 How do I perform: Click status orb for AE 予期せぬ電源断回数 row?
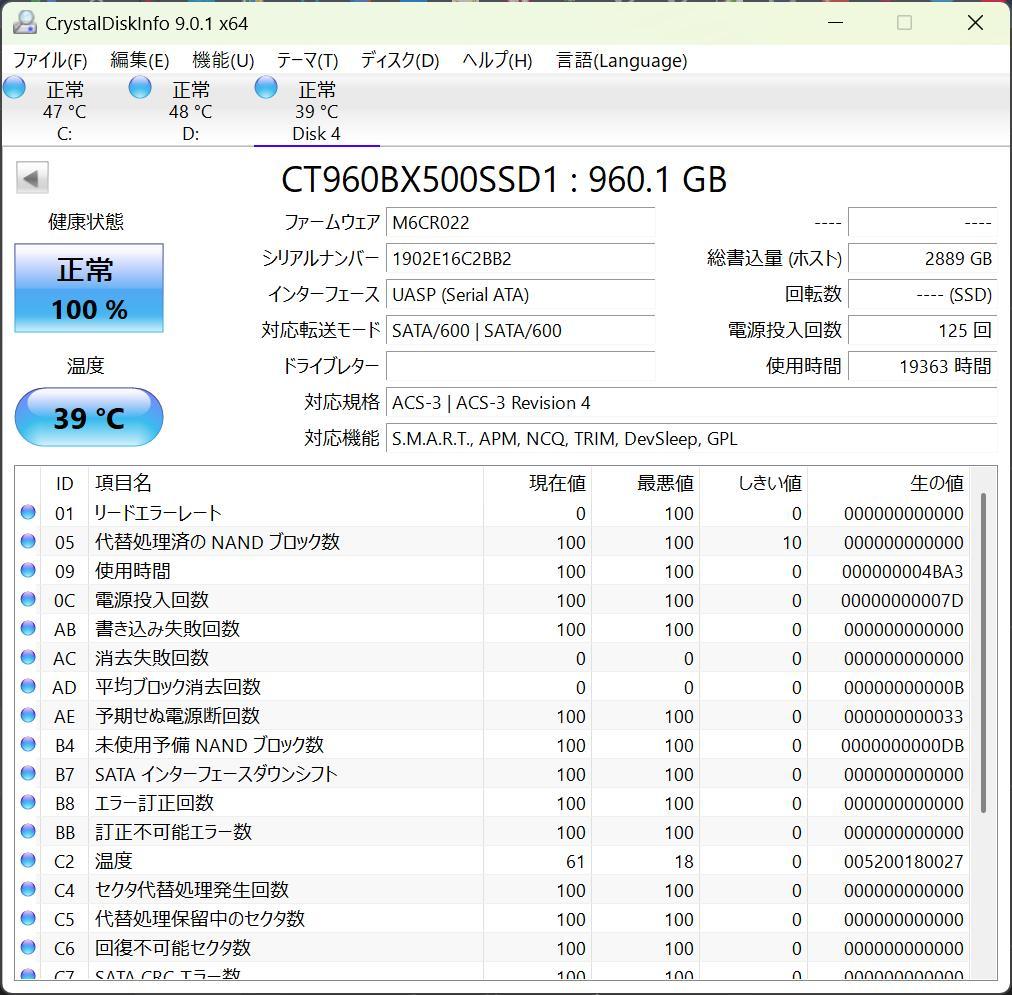pyautogui.click(x=28, y=716)
